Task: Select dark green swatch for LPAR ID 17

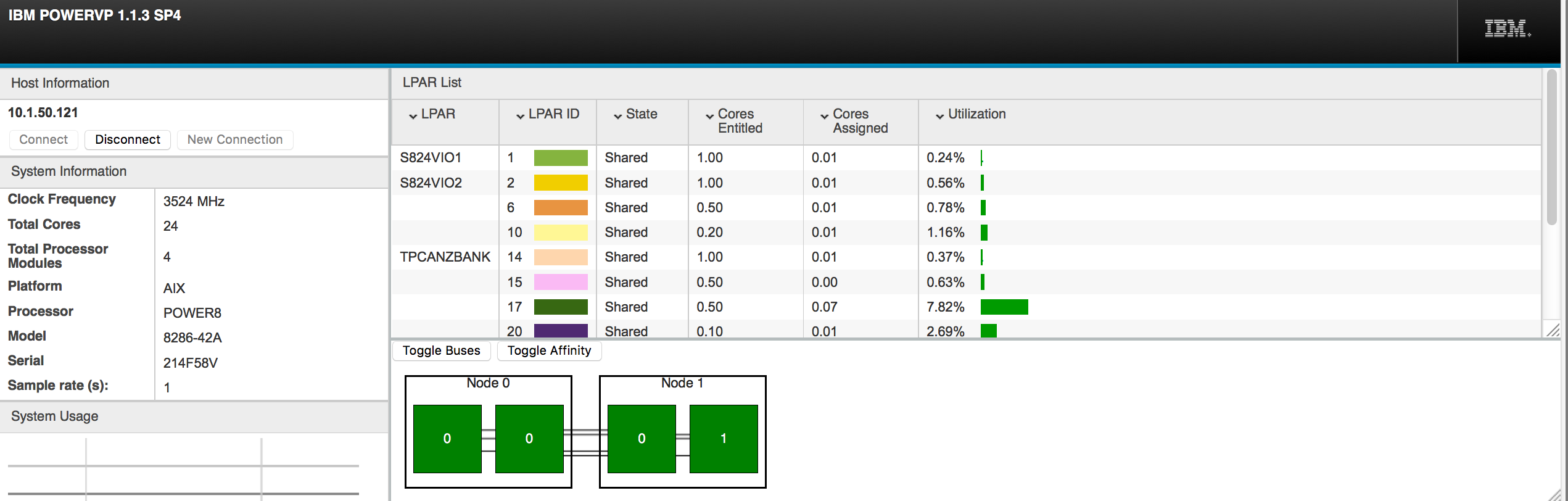Action: pyautogui.click(x=561, y=307)
